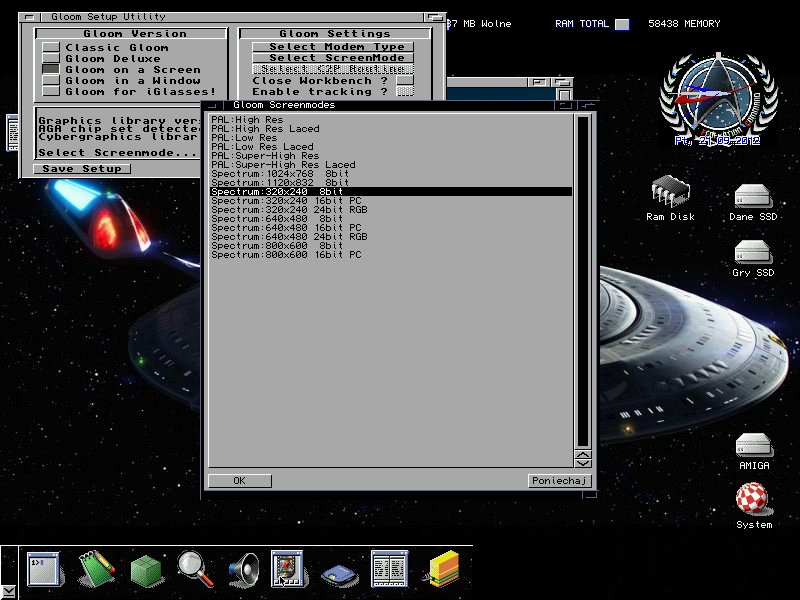Click the picture frame dock icon

point(287,568)
